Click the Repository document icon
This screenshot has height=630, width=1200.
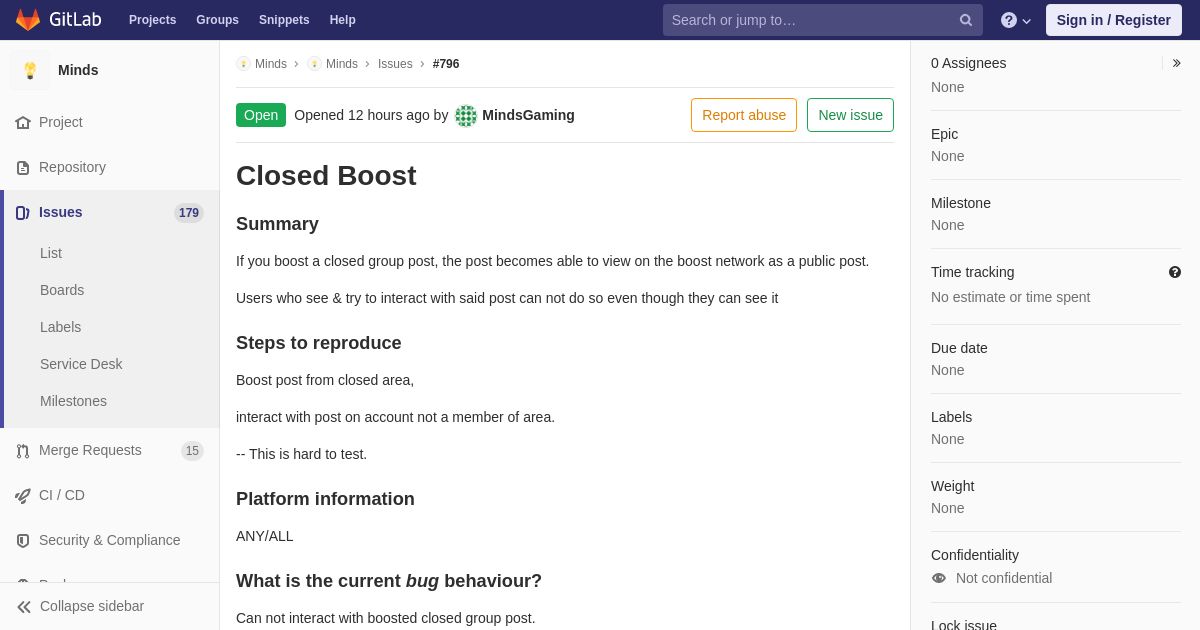pyautogui.click(x=23, y=168)
